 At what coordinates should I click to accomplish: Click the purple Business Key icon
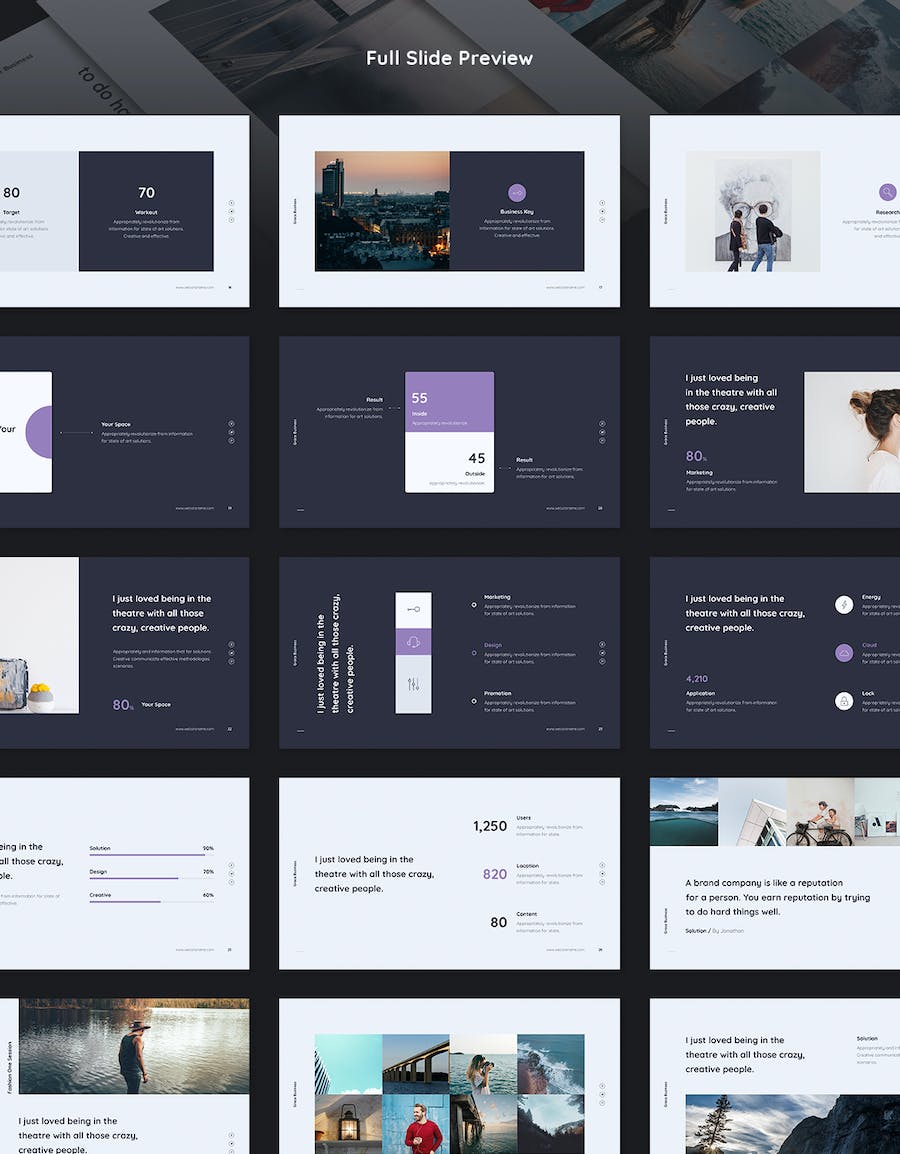(x=517, y=193)
